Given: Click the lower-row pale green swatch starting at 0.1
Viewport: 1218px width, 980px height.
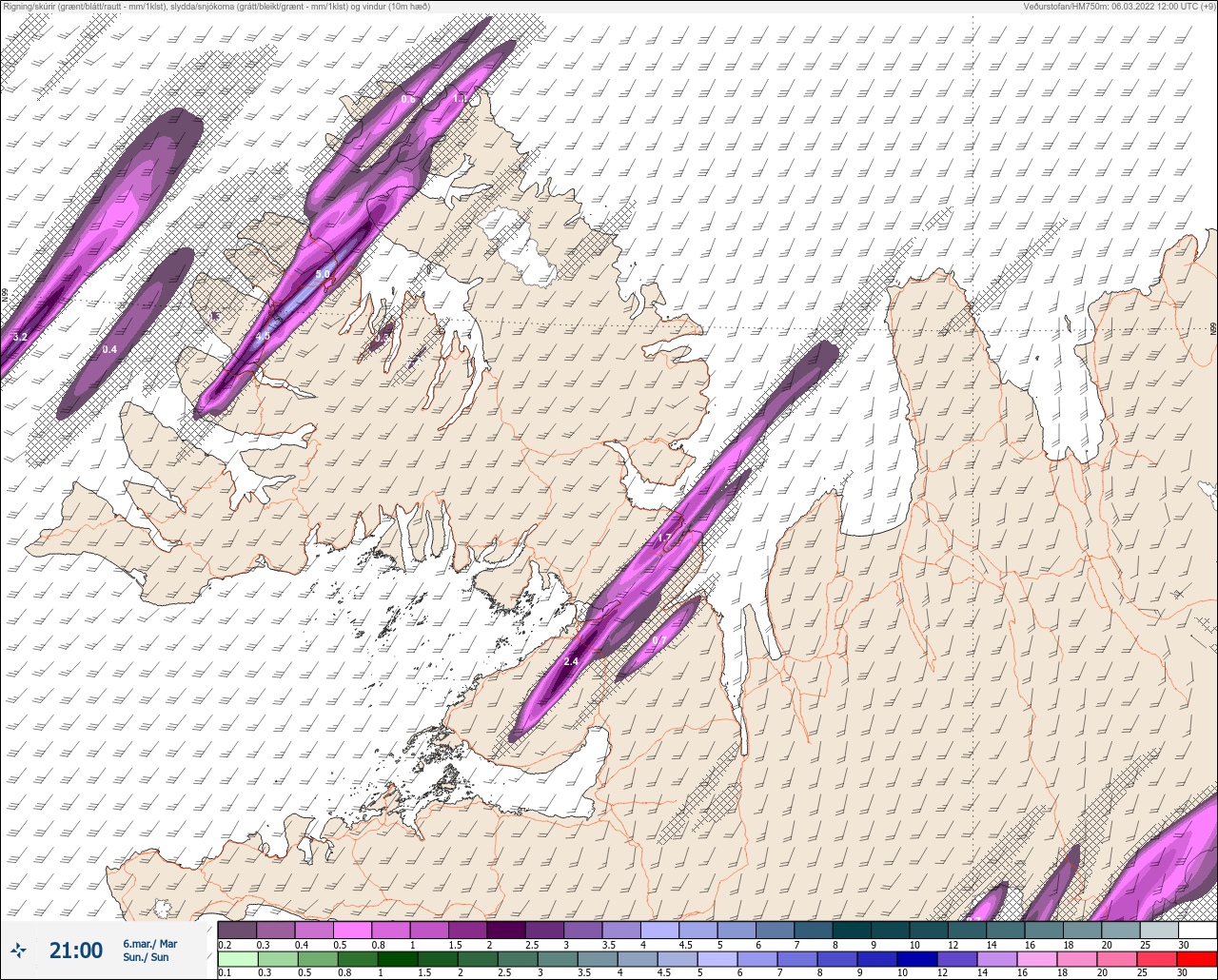Looking at the screenshot, I should click(x=237, y=959).
